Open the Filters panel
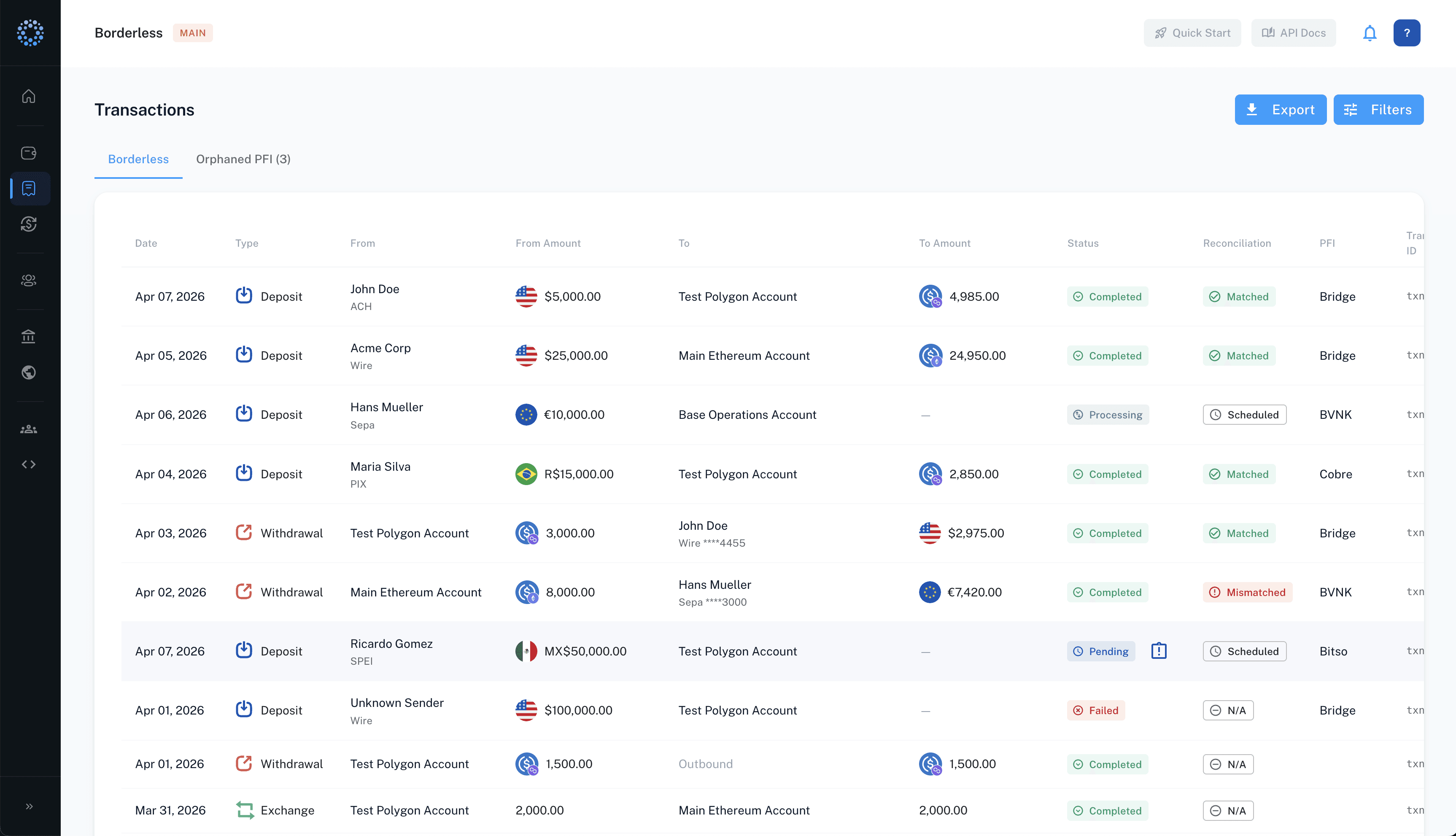Screen dimensions: 1456x836 (x=1378, y=110)
